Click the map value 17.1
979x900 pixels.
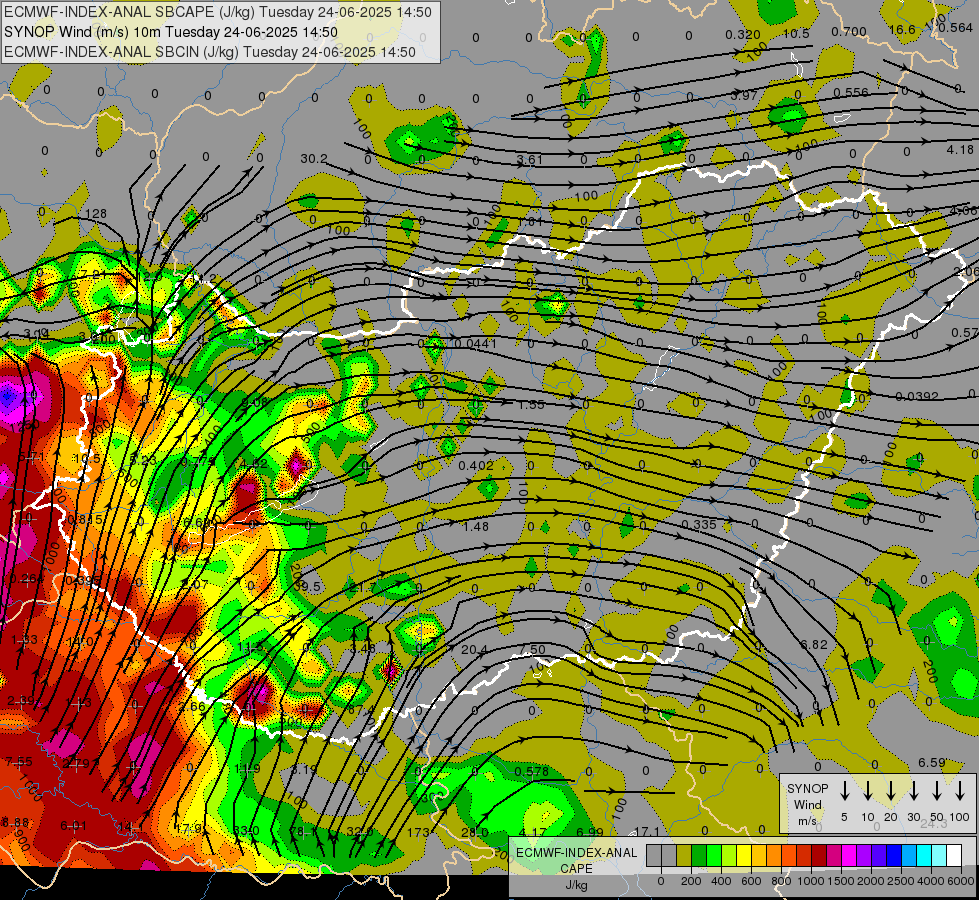[647, 831]
